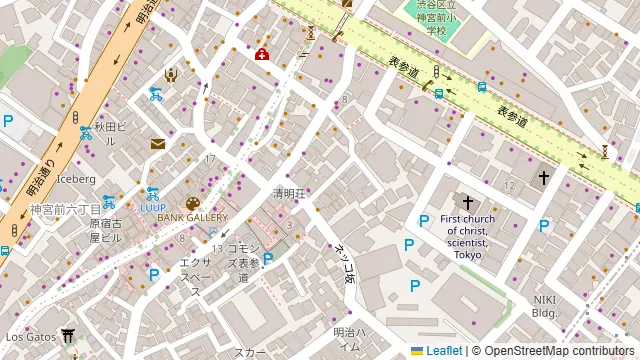The image size is (640, 360).
Task: Select traffic signal icon near 秋田ビル
Action: 76,118
